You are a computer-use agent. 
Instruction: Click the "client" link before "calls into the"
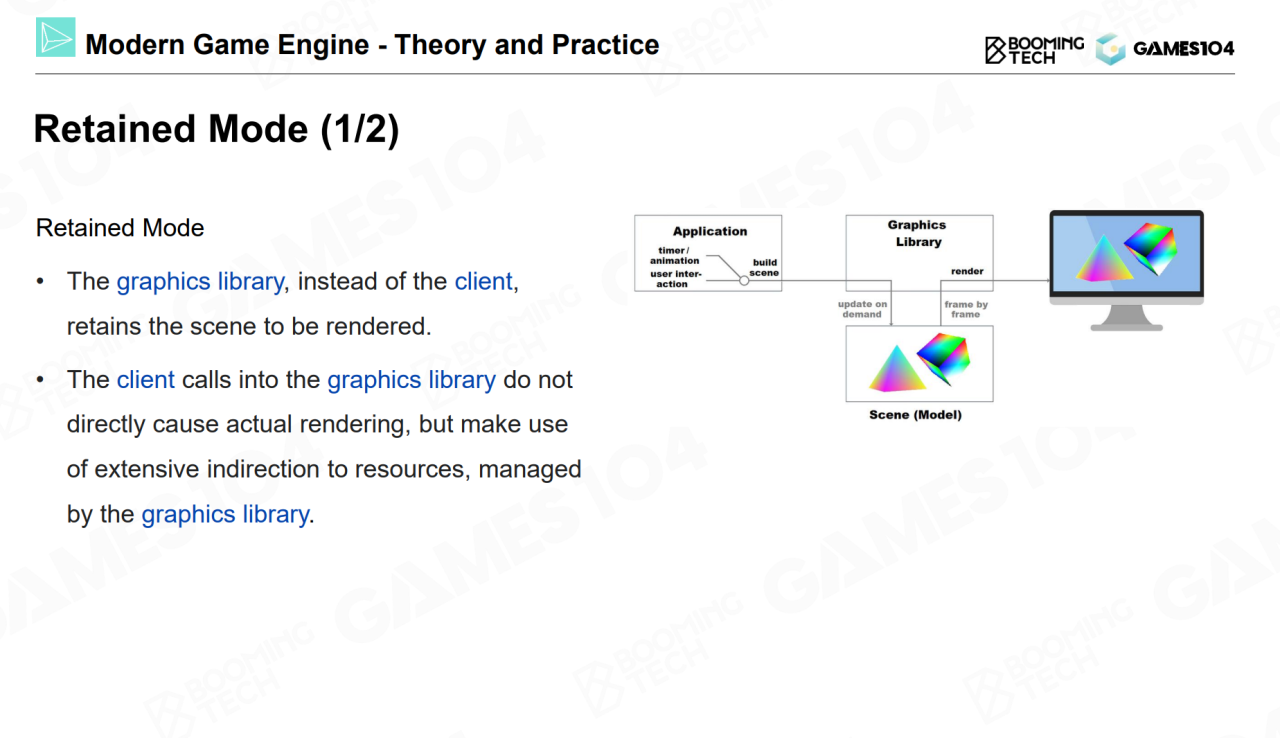click(145, 380)
